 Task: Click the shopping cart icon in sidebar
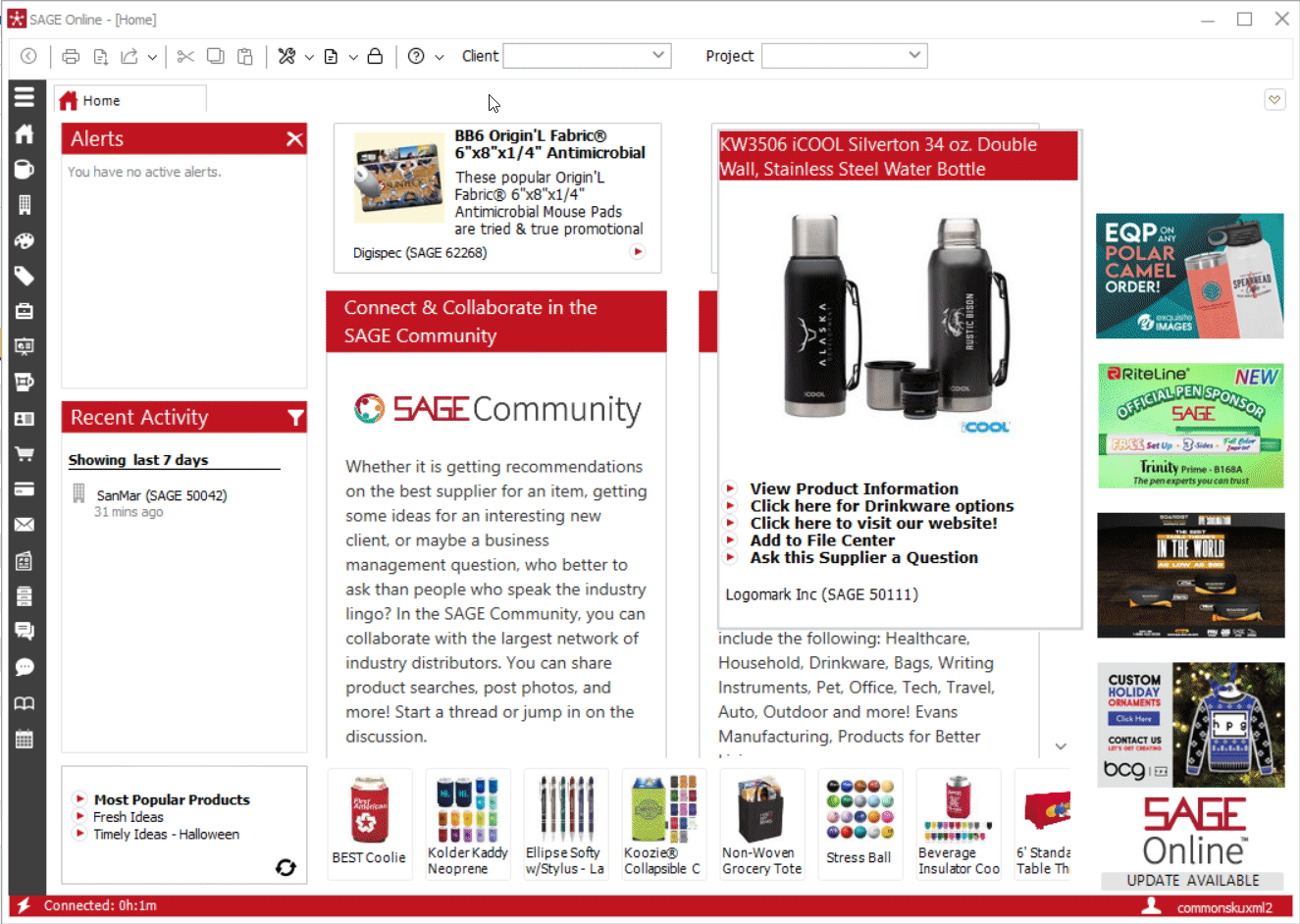click(25, 453)
